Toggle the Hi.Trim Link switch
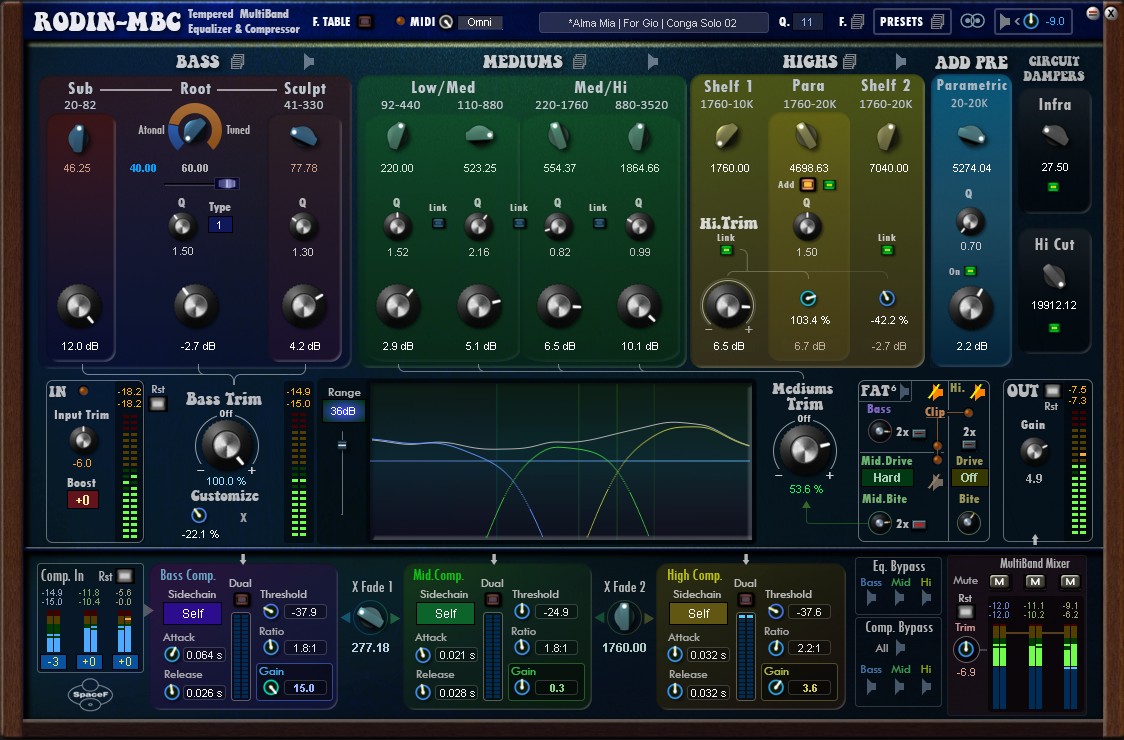1124x740 pixels. pos(726,250)
